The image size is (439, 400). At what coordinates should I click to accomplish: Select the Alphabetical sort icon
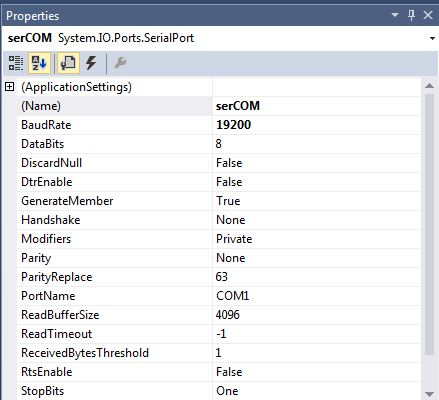pos(39,63)
